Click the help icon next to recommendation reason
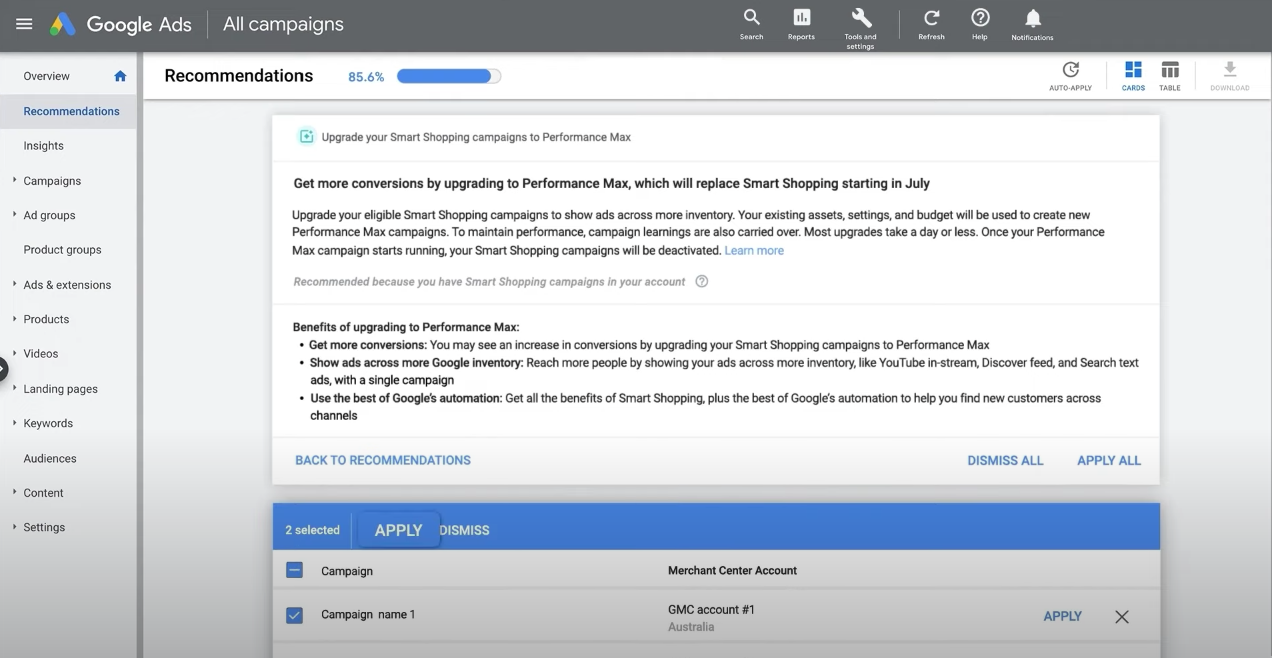This screenshot has width=1272, height=658. point(702,282)
